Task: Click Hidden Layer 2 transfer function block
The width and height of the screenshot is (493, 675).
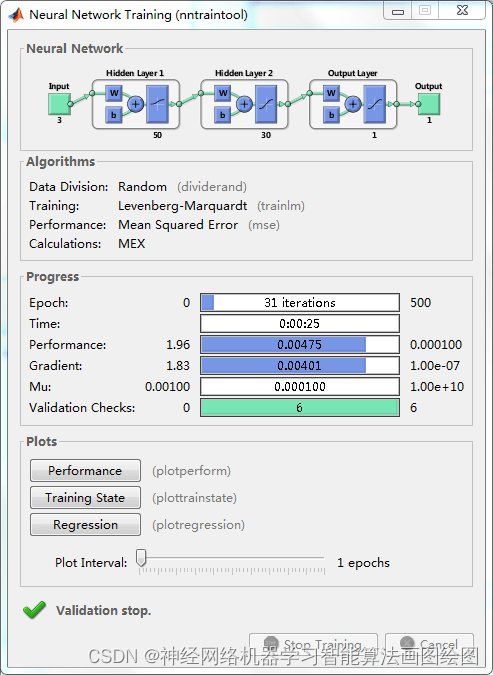Action: coord(266,104)
